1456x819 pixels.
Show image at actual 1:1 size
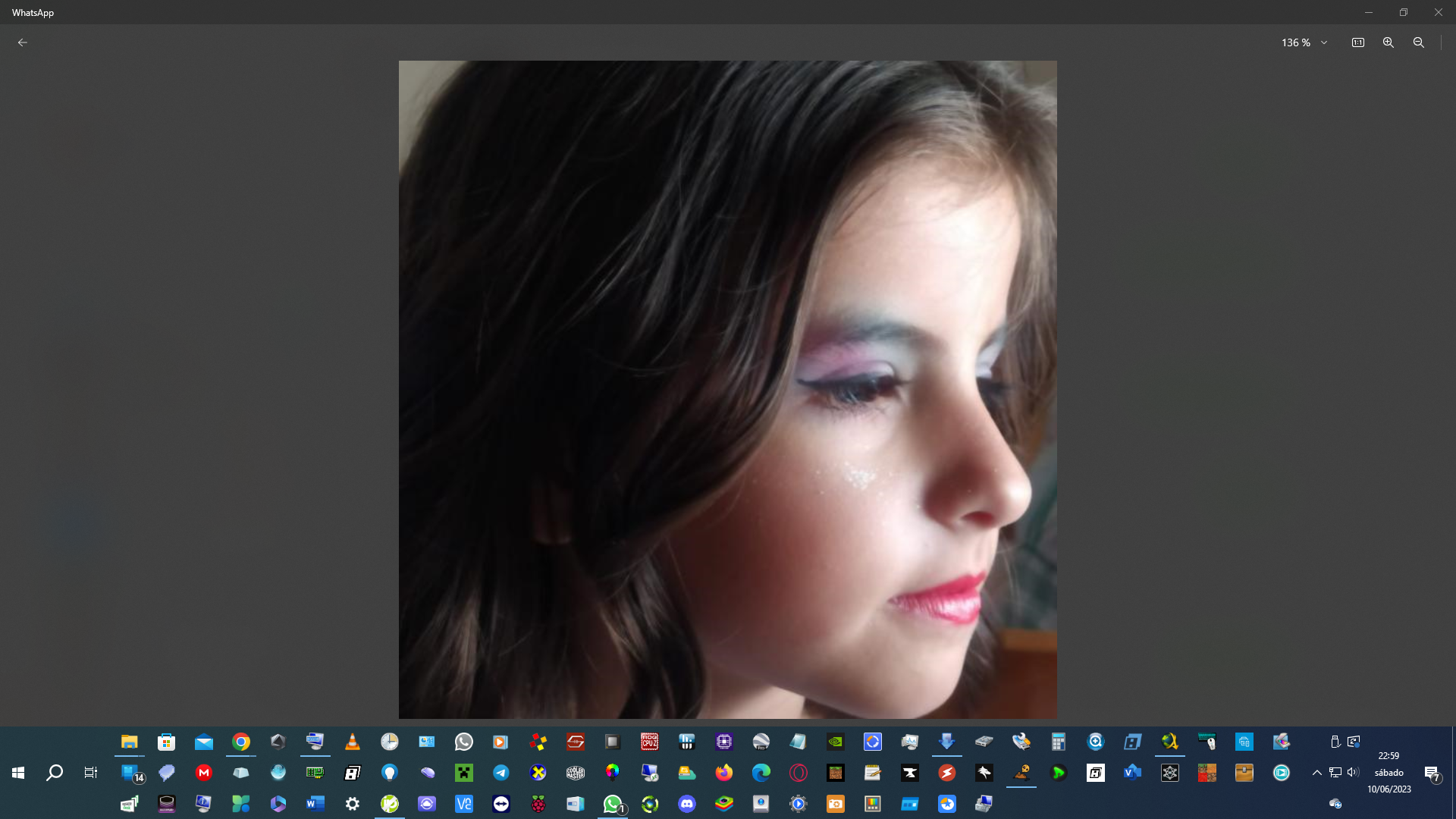pos(1358,42)
